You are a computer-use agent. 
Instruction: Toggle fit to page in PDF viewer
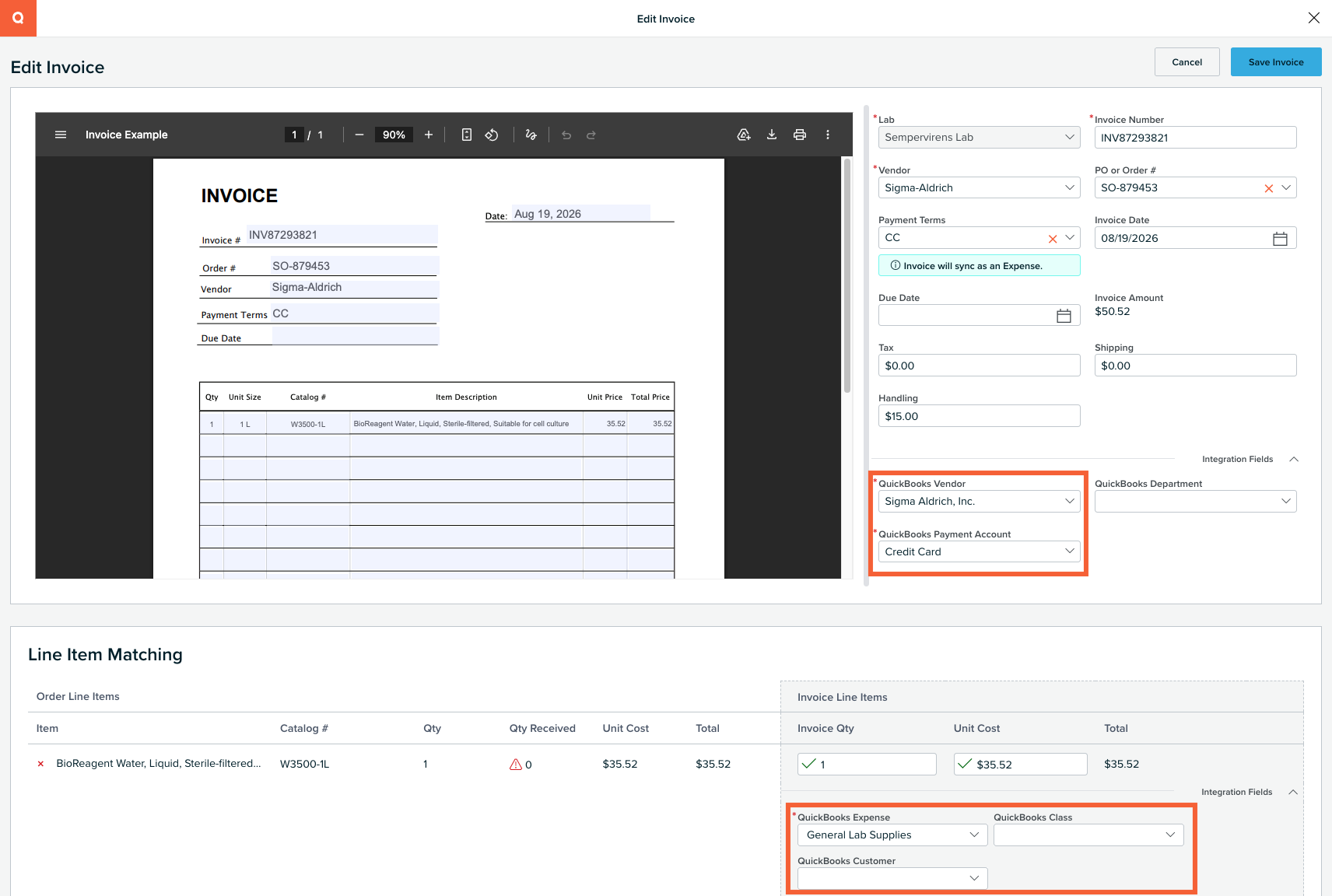point(467,135)
